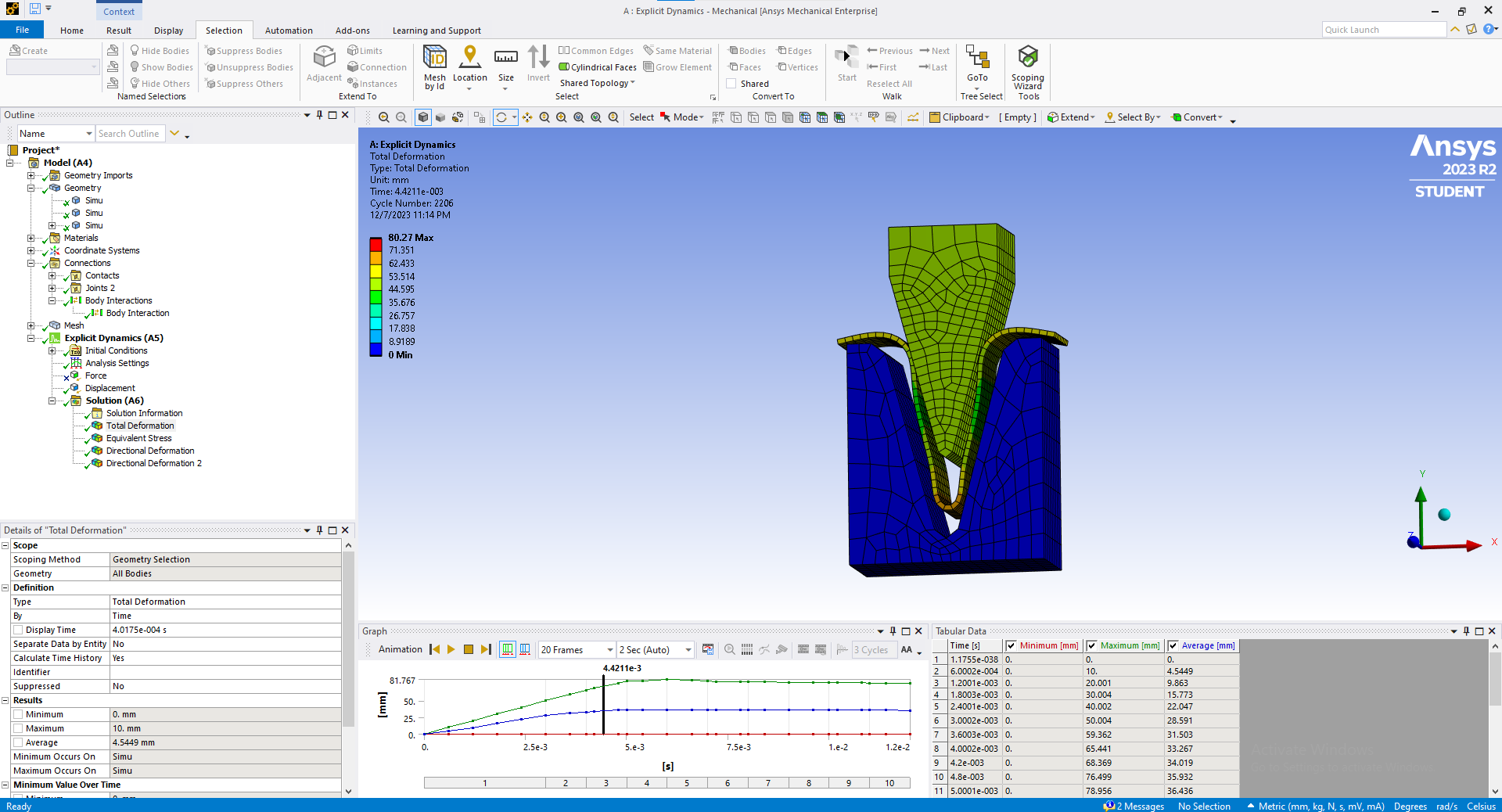Switch to the Automation ribbon tab
The width and height of the screenshot is (1502, 812).
[x=289, y=31]
